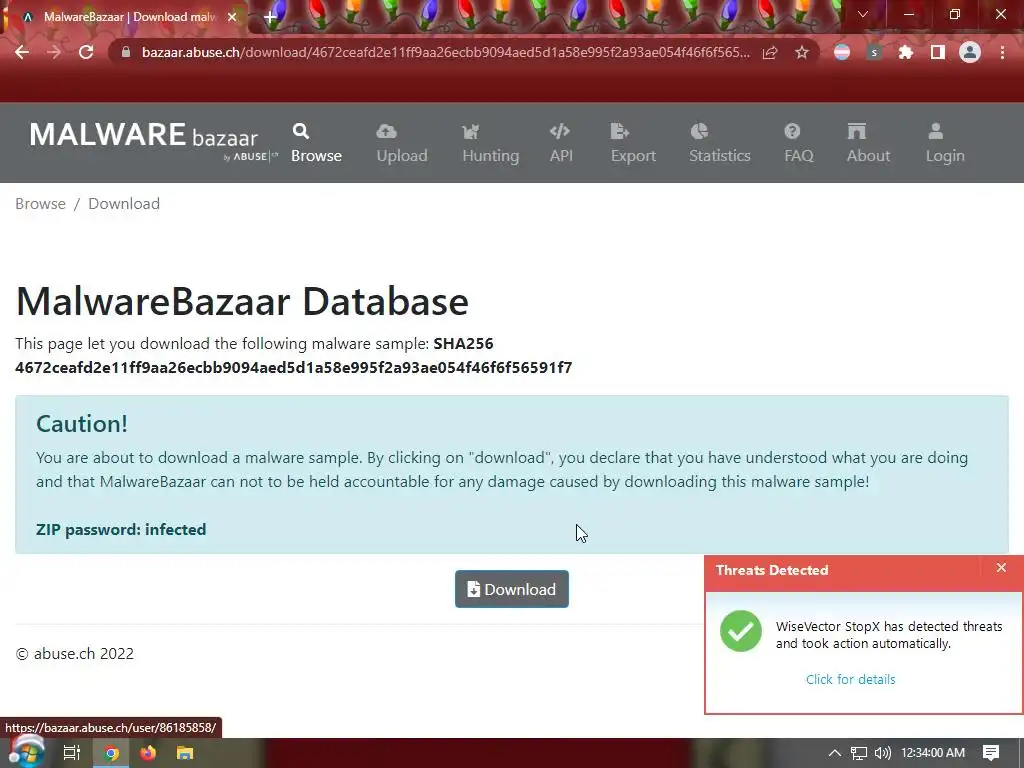The image size is (1024, 768).
Task: Open the Extensions puzzle icon
Action: (x=905, y=52)
